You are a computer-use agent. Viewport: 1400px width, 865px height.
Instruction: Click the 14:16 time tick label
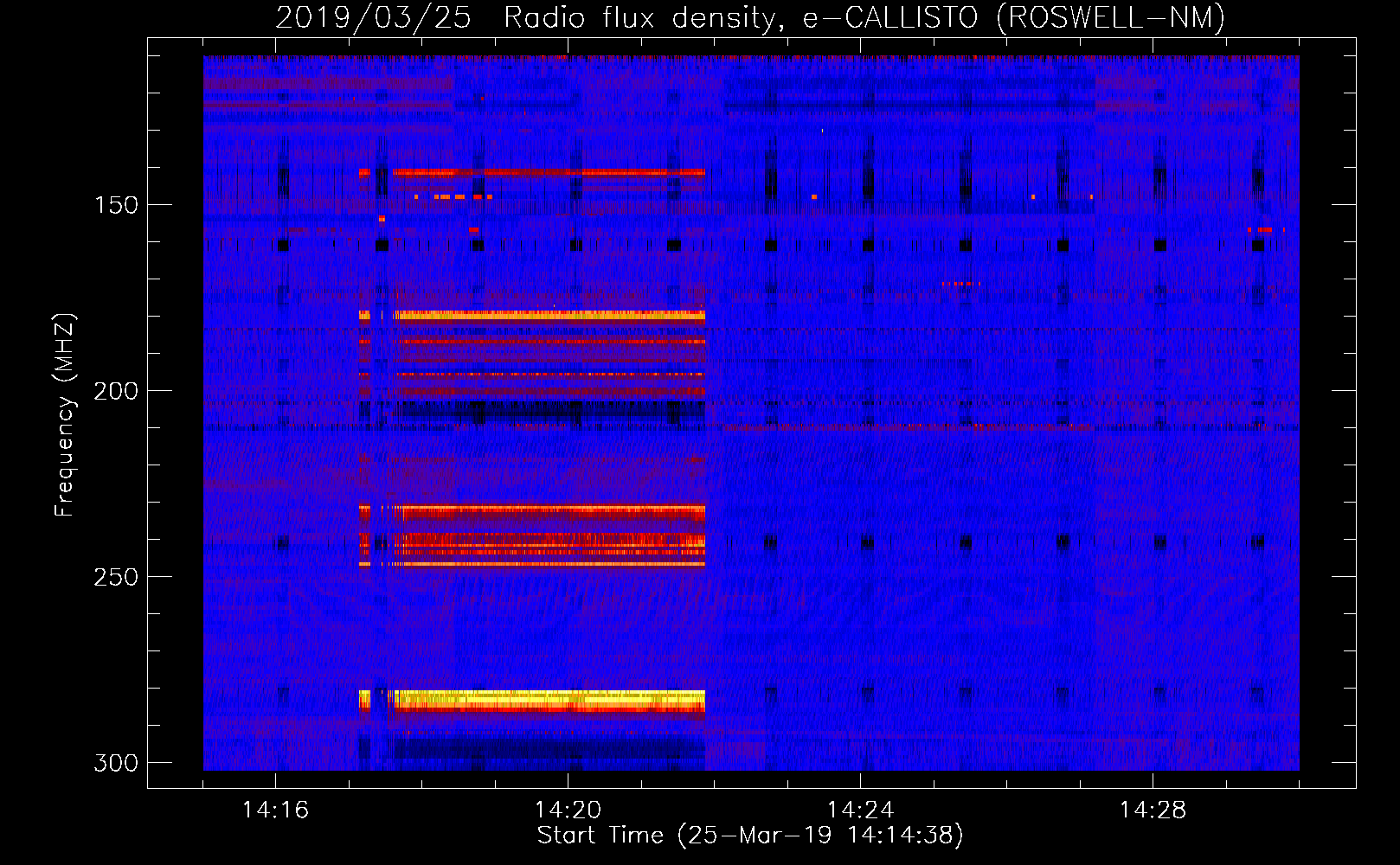pyautogui.click(x=275, y=811)
